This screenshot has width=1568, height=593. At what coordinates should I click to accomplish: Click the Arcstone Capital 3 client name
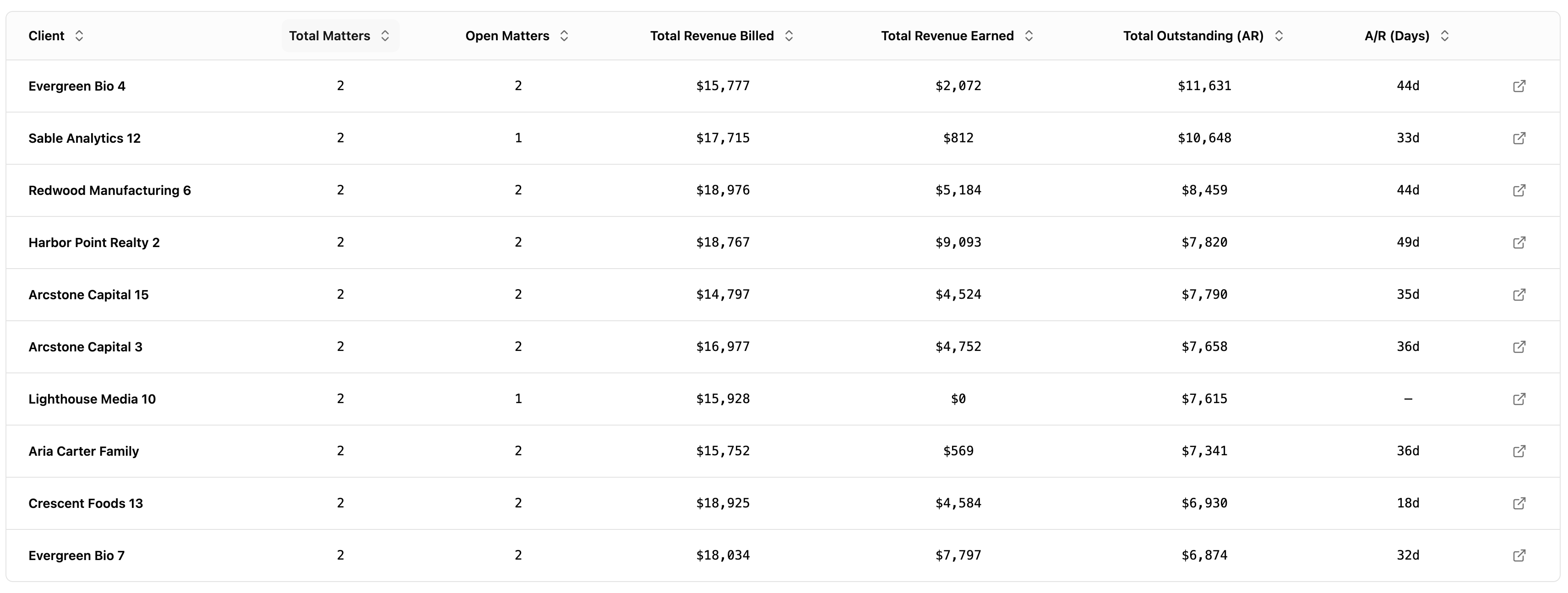(85, 347)
